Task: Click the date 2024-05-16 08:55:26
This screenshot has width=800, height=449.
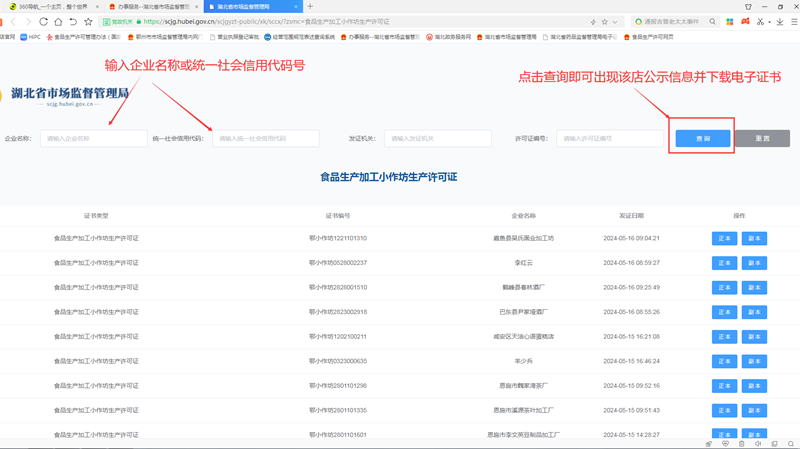Action: (x=632, y=312)
